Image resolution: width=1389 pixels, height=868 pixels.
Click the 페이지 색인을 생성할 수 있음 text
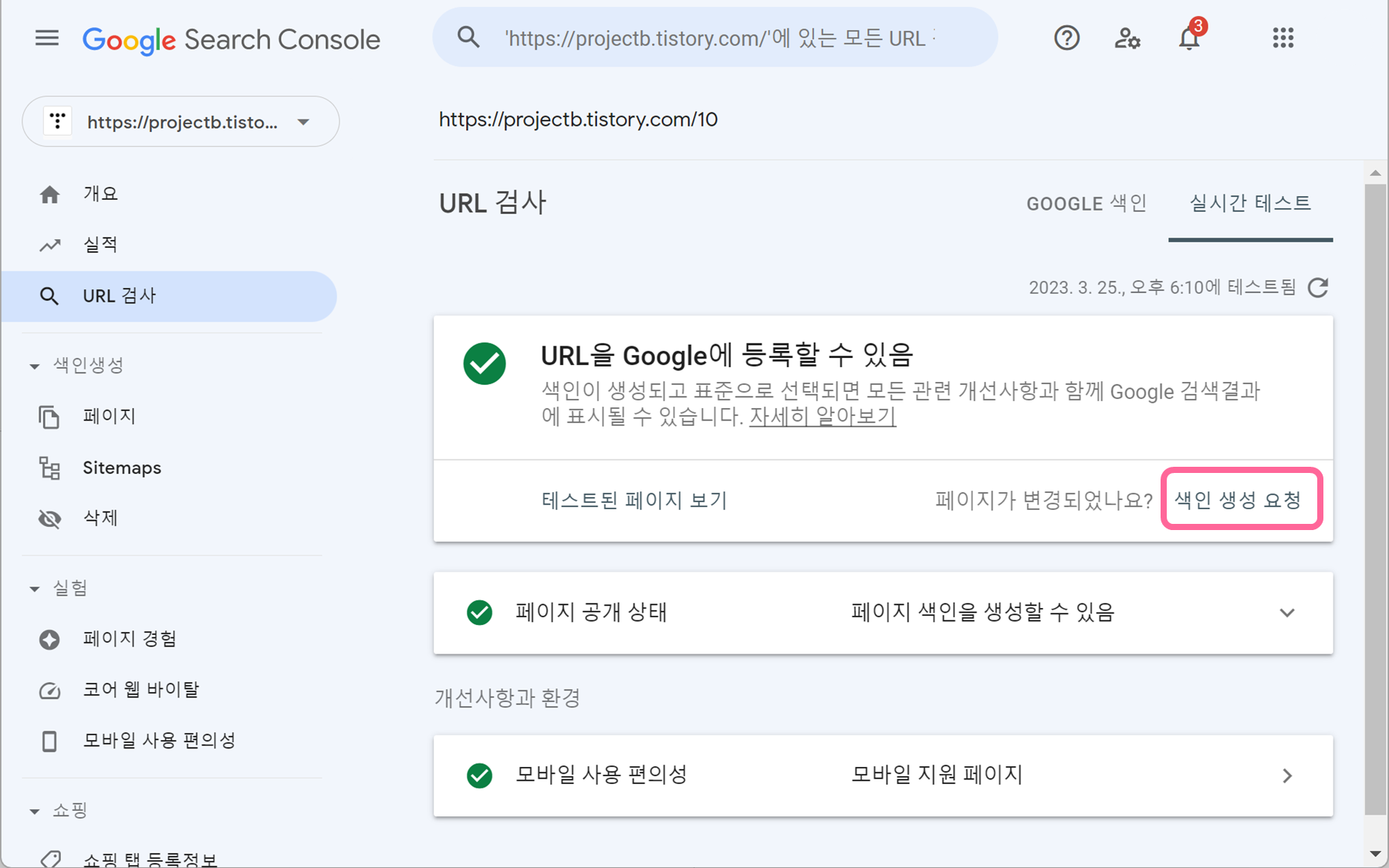tap(982, 613)
